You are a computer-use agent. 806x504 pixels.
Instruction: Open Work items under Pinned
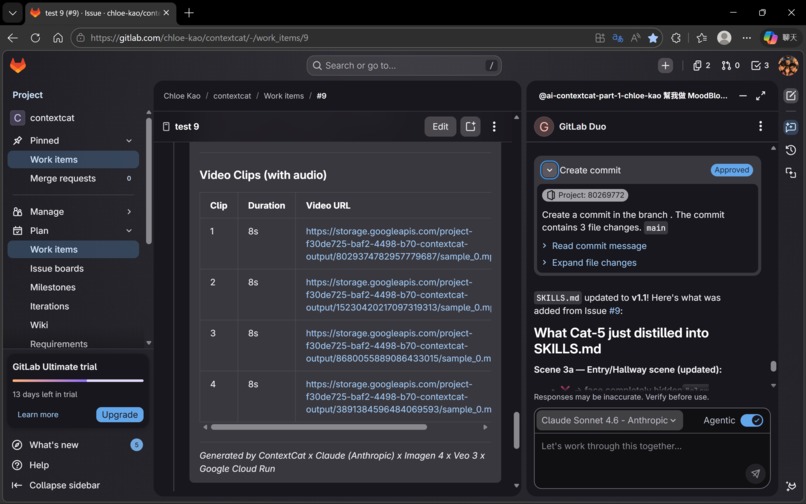coord(73,159)
